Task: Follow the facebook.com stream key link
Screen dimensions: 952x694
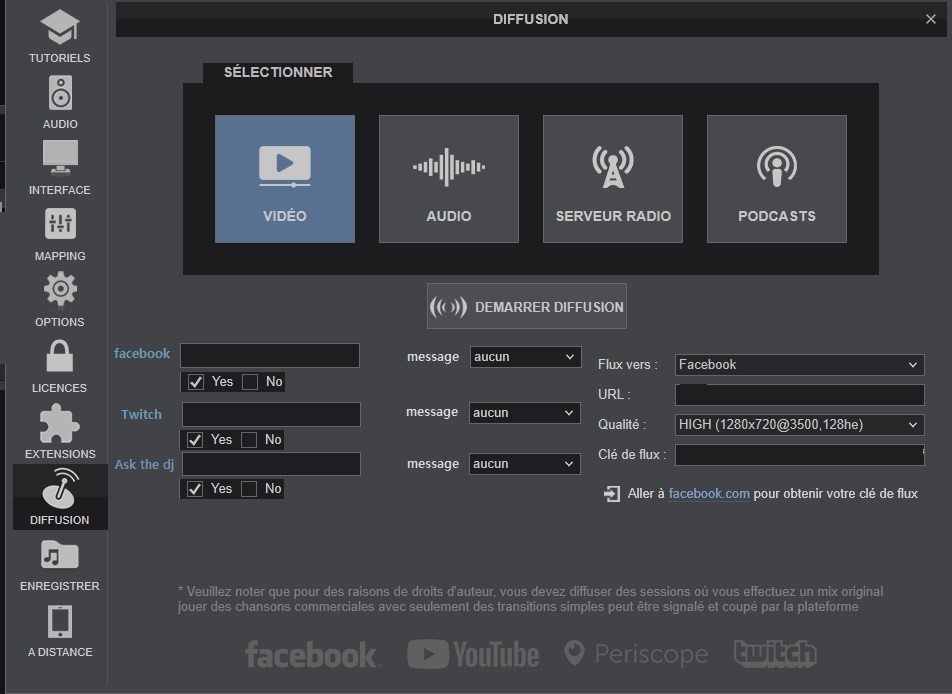Action: click(709, 494)
